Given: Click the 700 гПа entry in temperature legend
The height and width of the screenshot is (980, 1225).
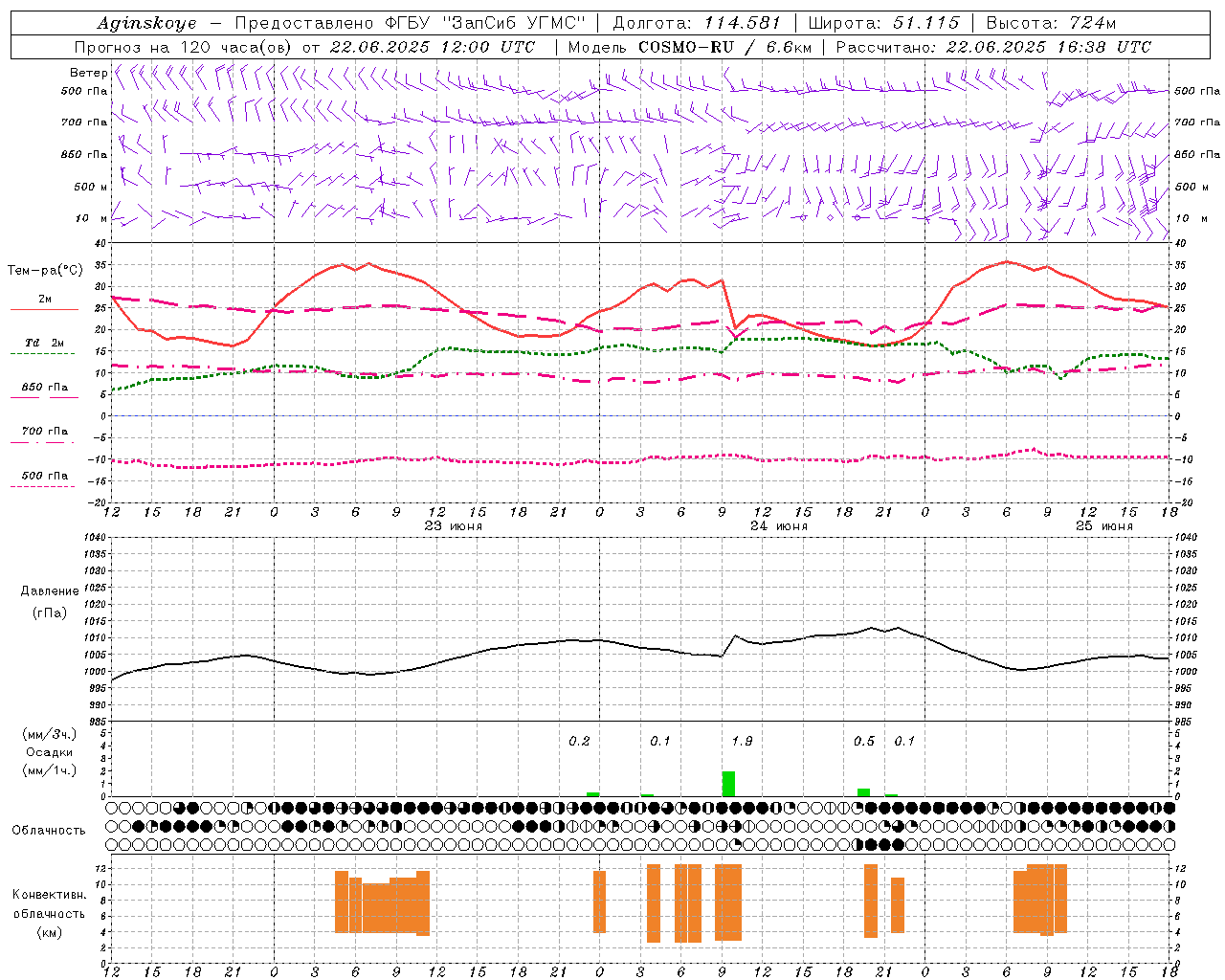Looking at the screenshot, I should [45, 431].
